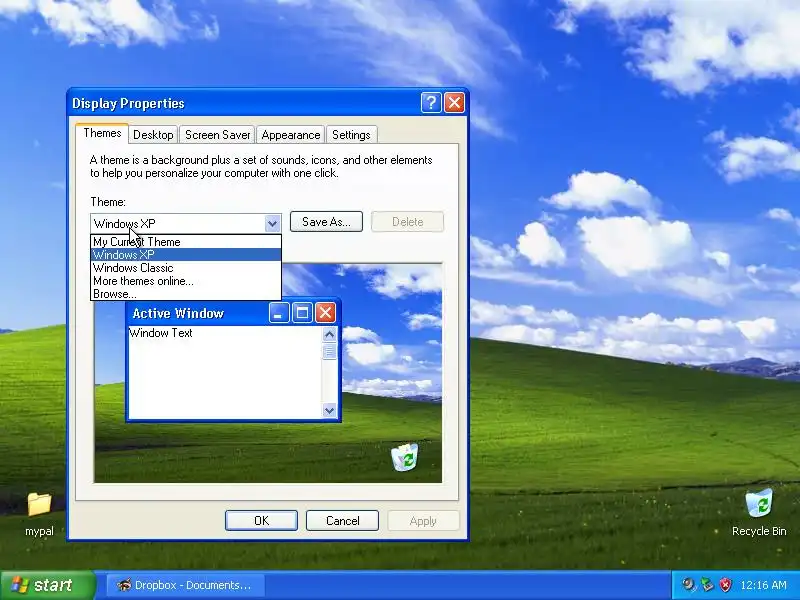The width and height of the screenshot is (800, 600).
Task: Collapse the Theme dropdown arrow
Action: (272, 223)
